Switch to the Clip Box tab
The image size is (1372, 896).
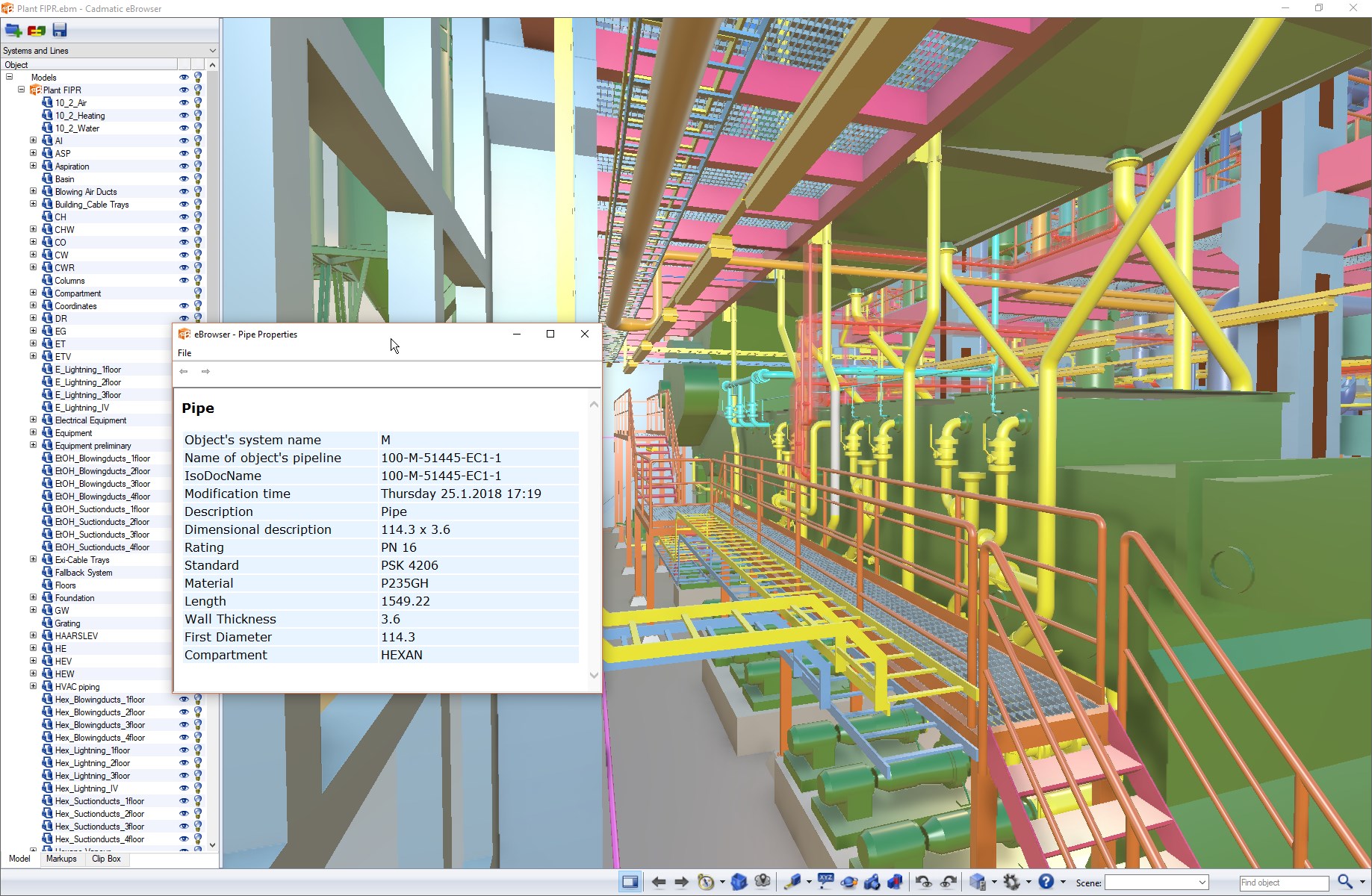(x=106, y=859)
